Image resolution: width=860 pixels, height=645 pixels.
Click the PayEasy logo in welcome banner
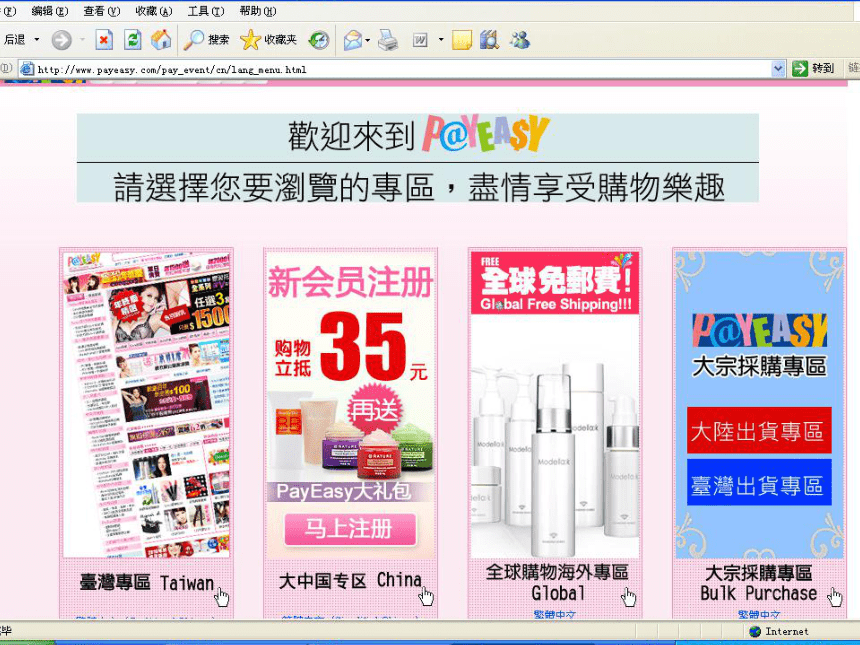tap(485, 133)
